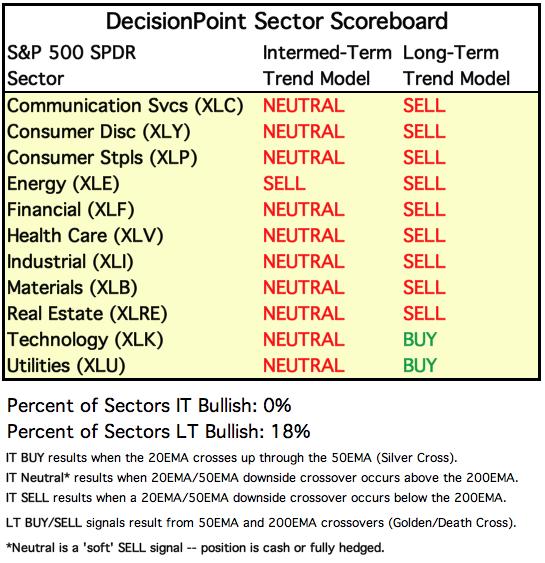Screen dimensions: 545x563
Task: Click the Silver Cross IT BUY footnote
Action: coord(232,458)
